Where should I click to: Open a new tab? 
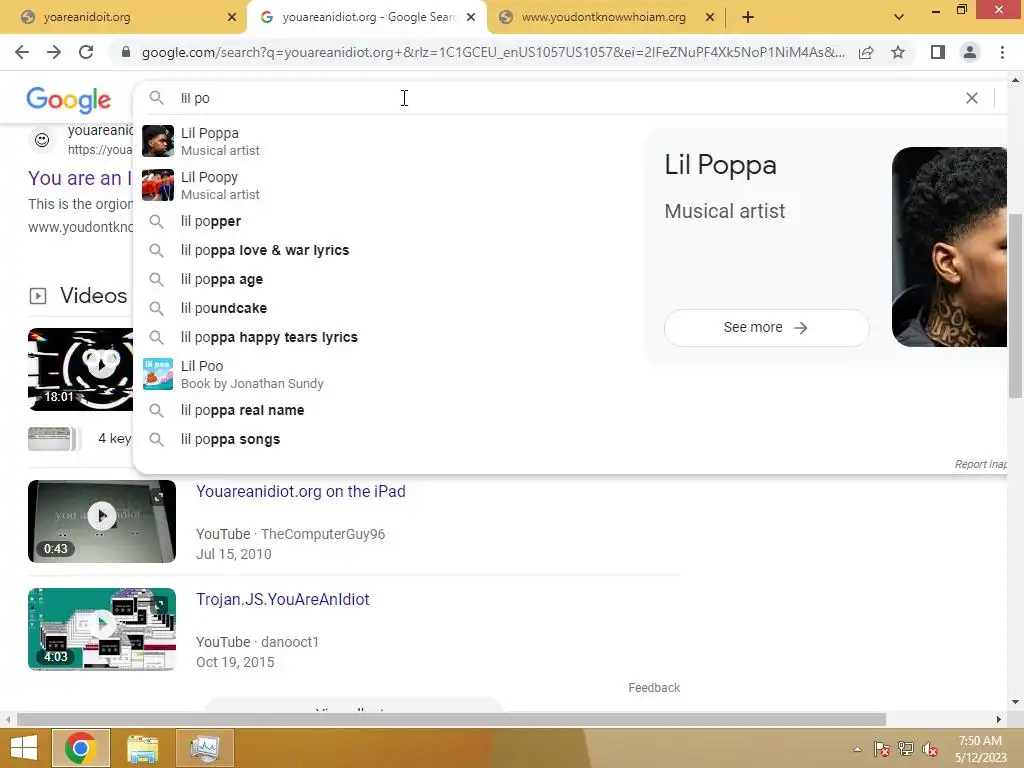pyautogui.click(x=748, y=17)
